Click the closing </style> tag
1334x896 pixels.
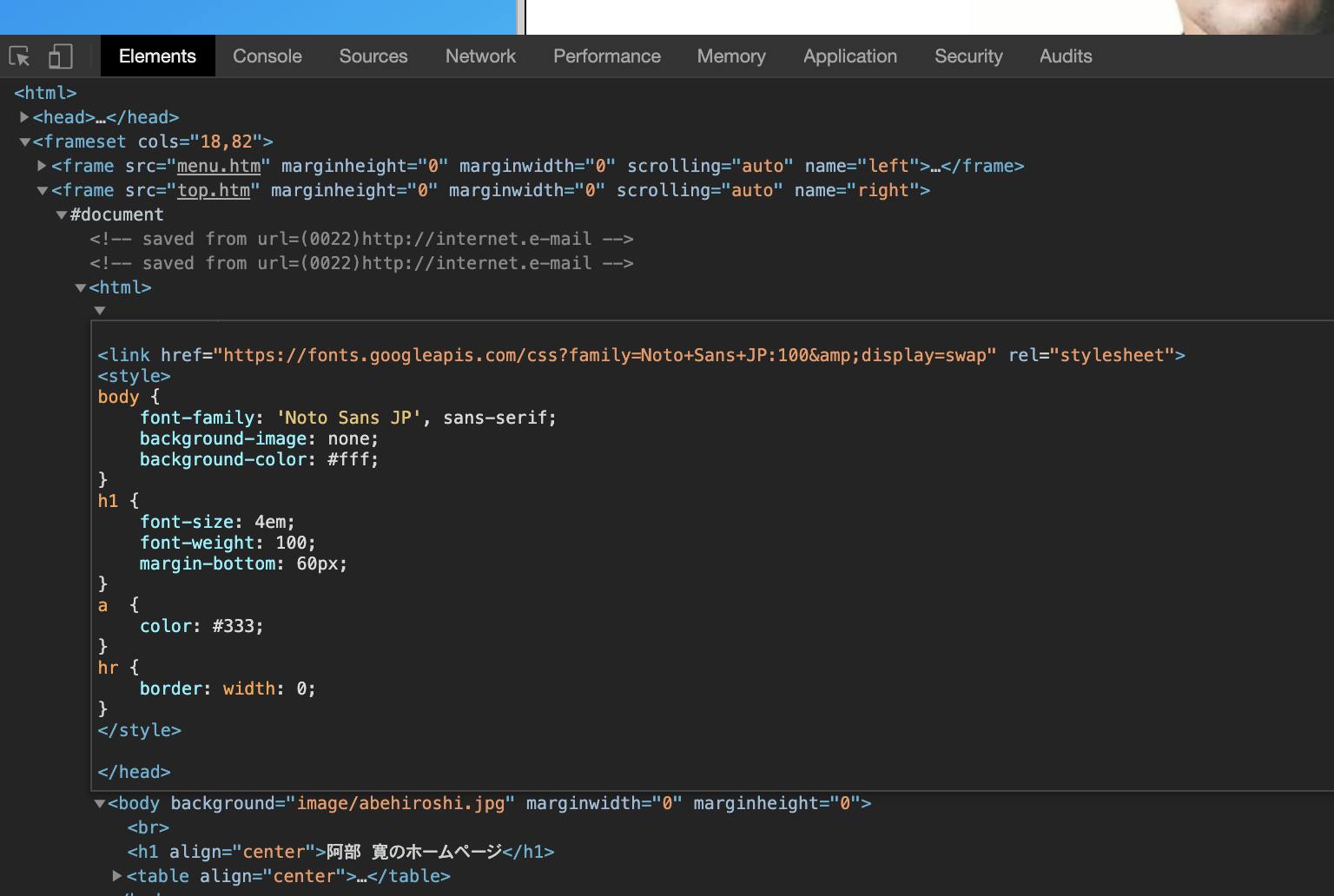click(x=139, y=730)
